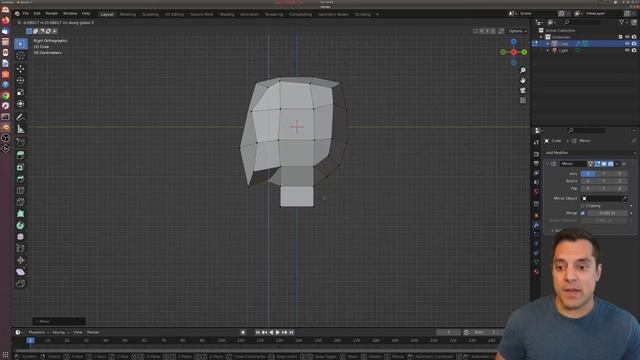
Task: Select the Move tool
Action: 20,69
